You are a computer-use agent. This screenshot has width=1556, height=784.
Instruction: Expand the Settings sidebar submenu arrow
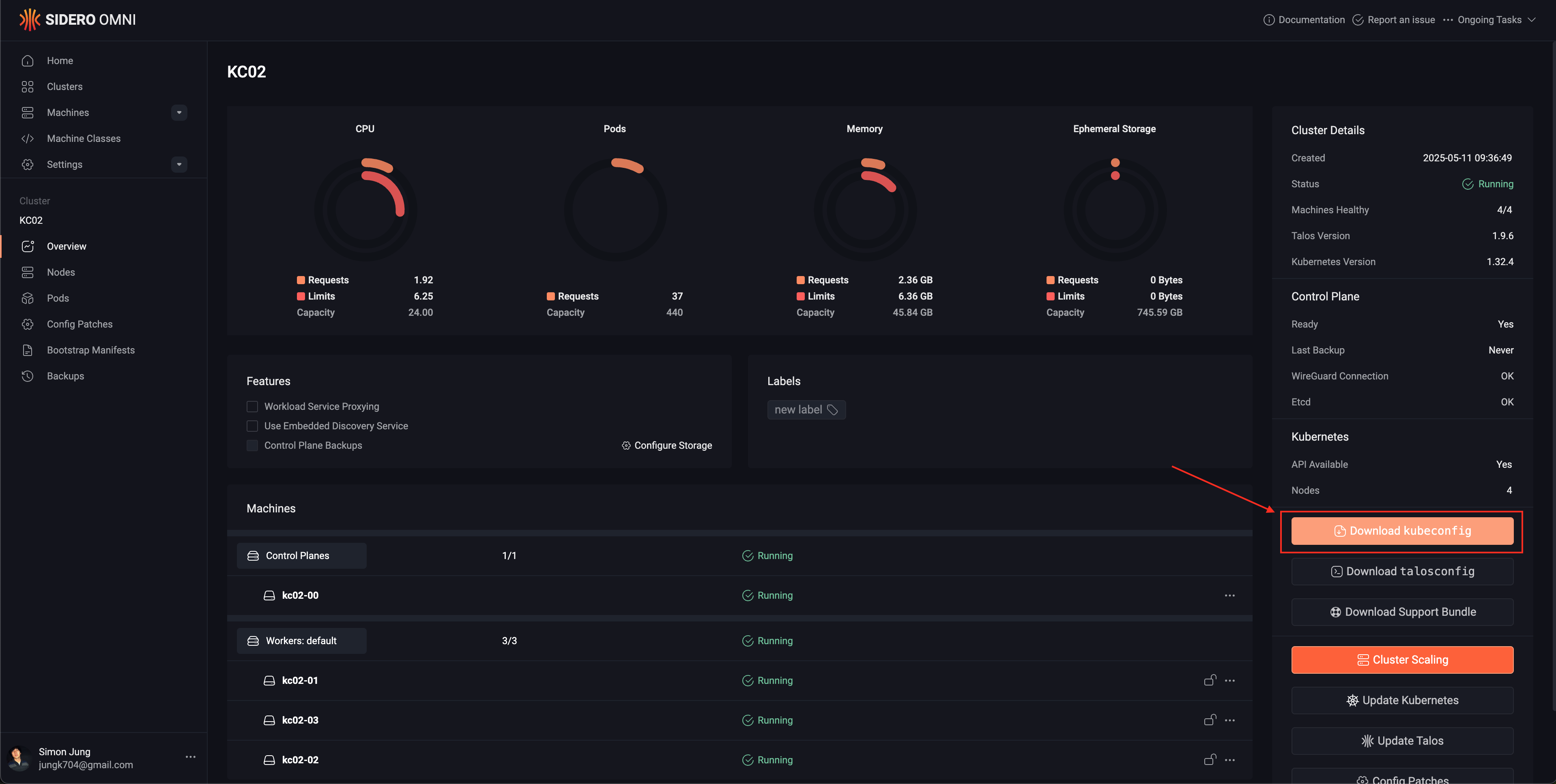coord(179,165)
